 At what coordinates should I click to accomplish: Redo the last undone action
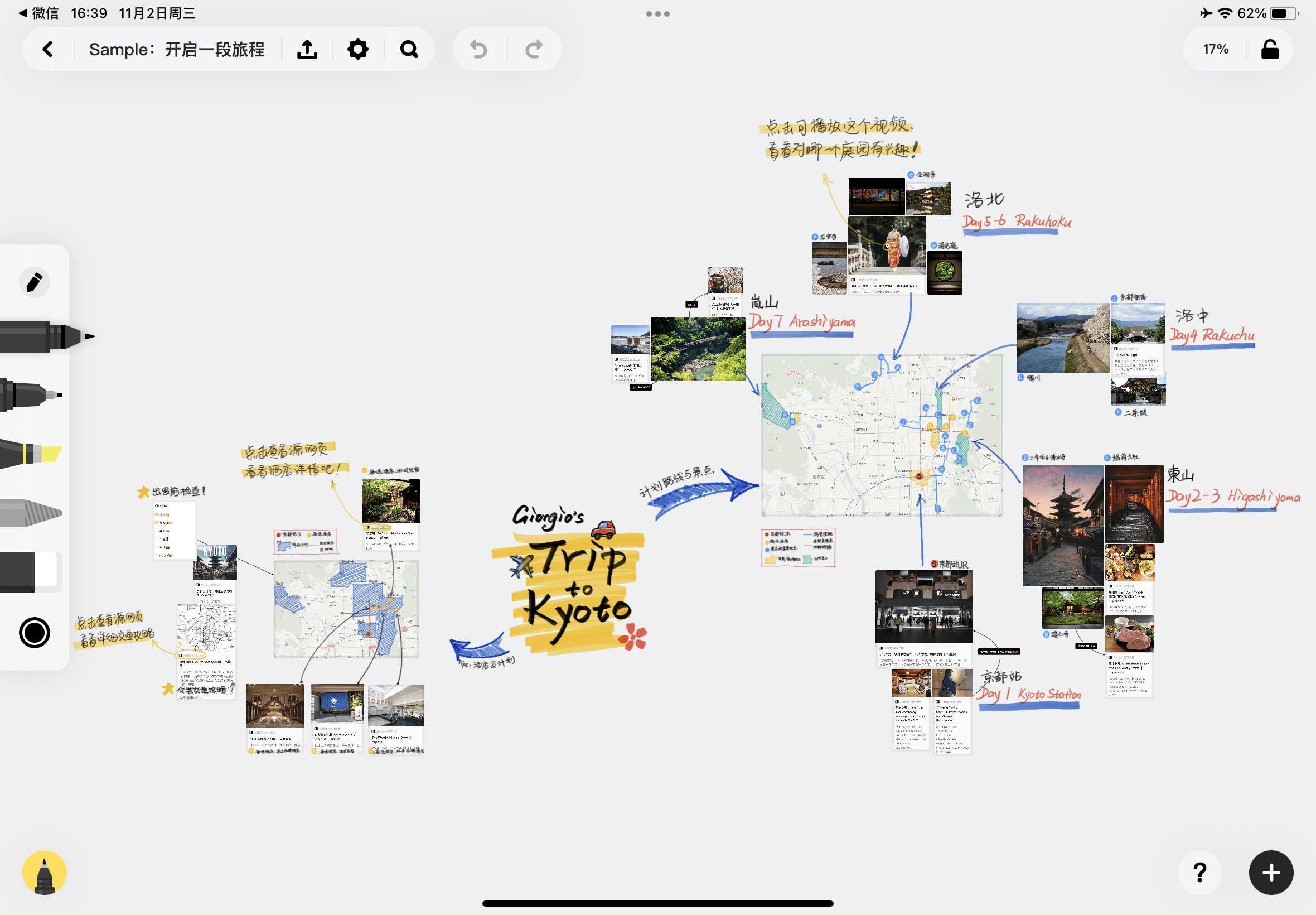[x=534, y=49]
